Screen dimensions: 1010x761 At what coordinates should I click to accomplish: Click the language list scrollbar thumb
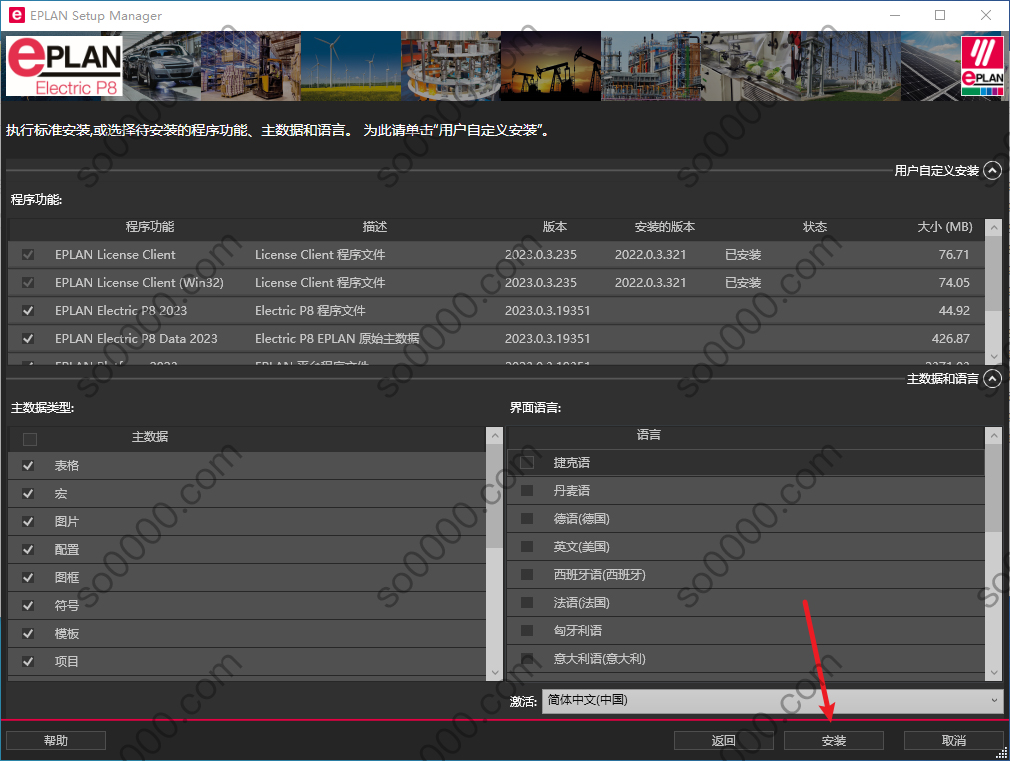(994, 488)
